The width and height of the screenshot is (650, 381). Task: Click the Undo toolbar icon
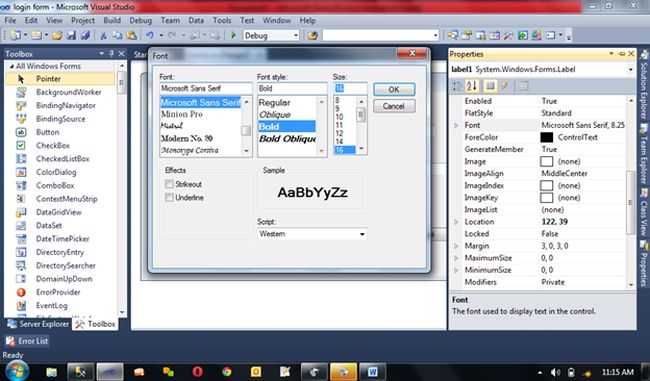click(150, 36)
